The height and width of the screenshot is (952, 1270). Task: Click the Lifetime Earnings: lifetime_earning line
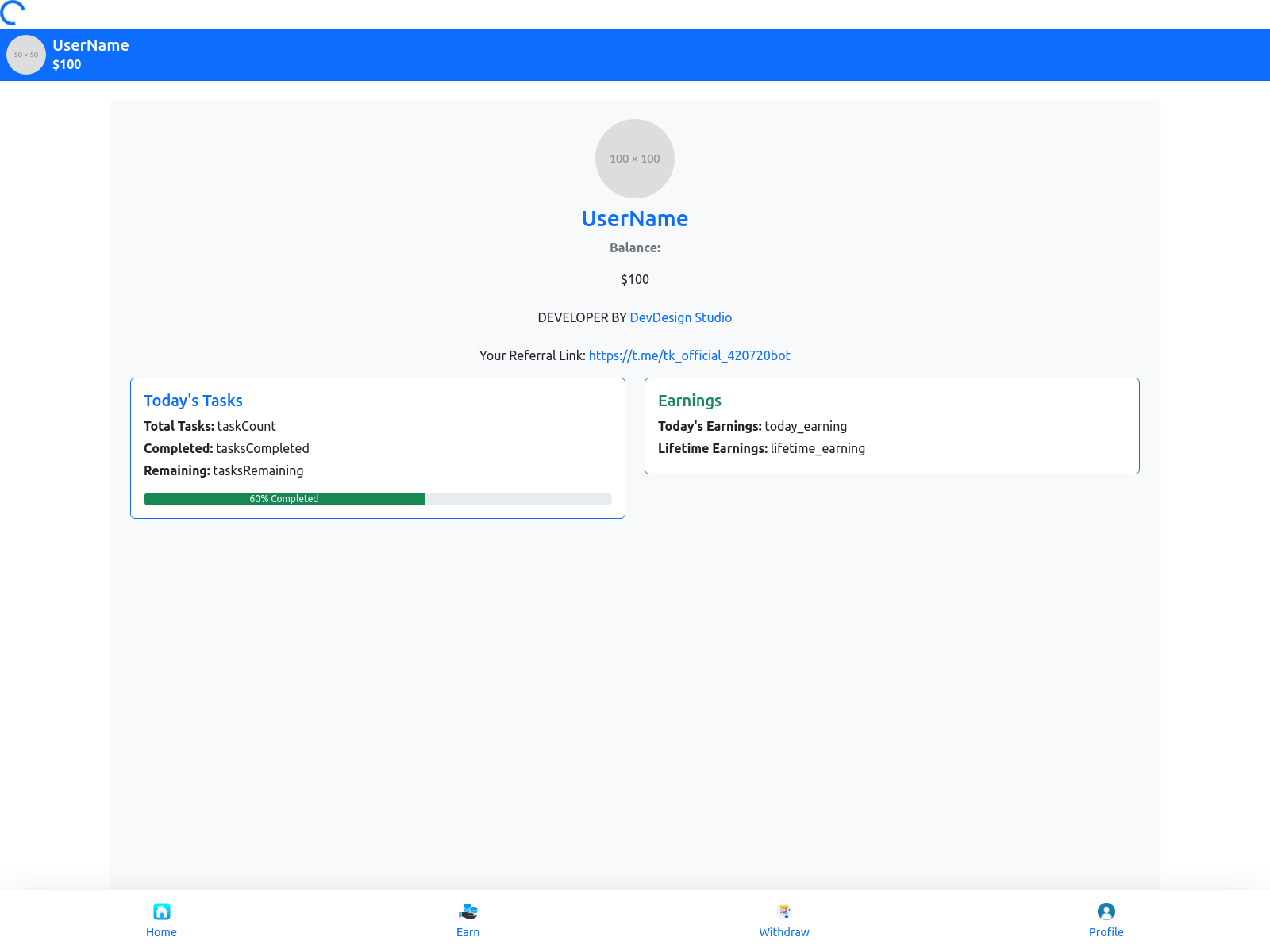(x=762, y=448)
